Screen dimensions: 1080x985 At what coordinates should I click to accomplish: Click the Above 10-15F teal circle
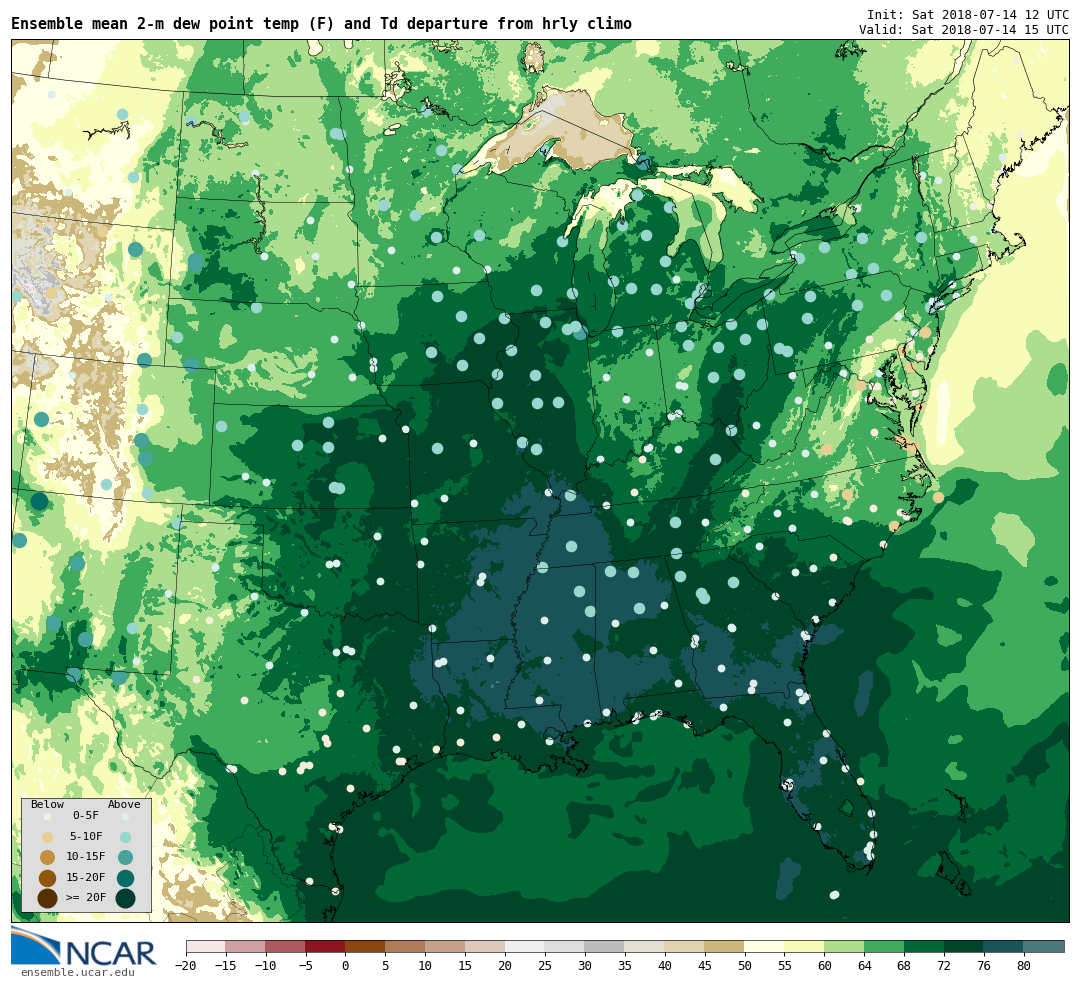[125, 857]
